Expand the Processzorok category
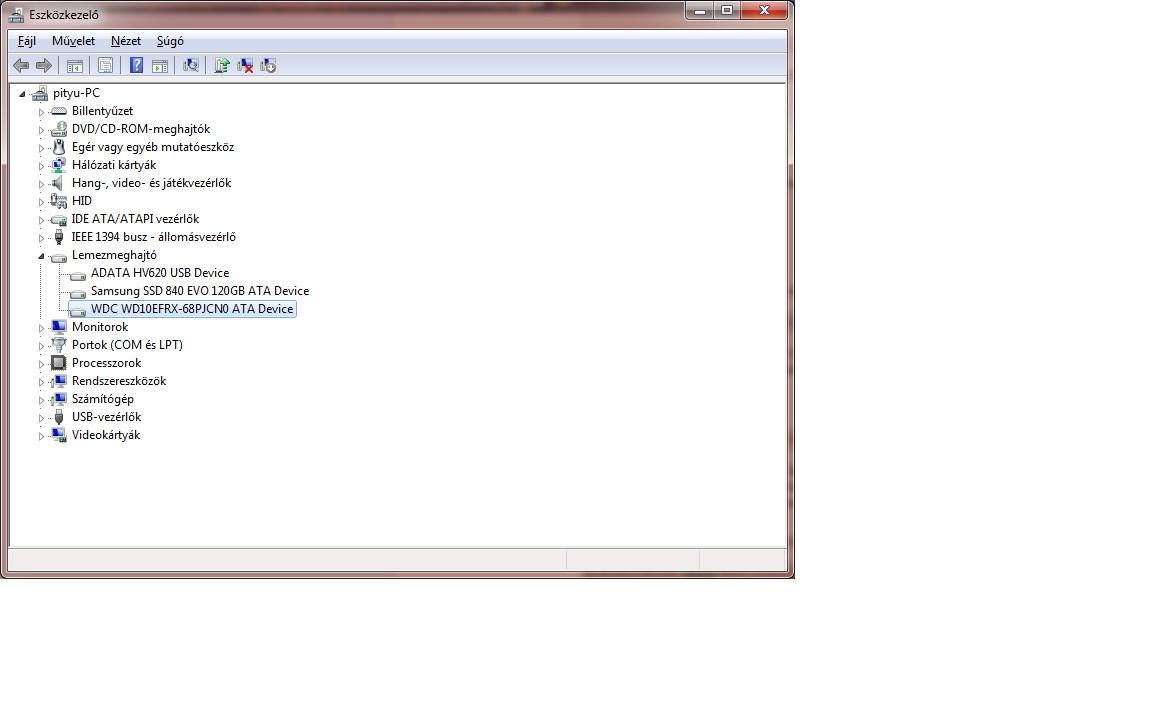 [x=41, y=364]
